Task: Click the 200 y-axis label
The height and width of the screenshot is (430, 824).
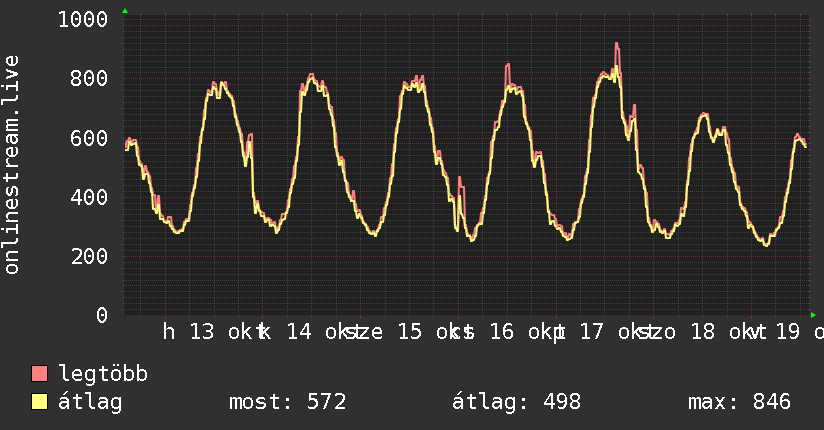Action: (89, 257)
